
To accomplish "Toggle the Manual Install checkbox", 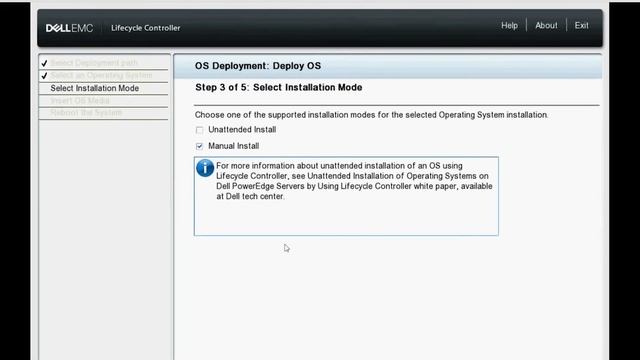I will (x=199, y=146).
